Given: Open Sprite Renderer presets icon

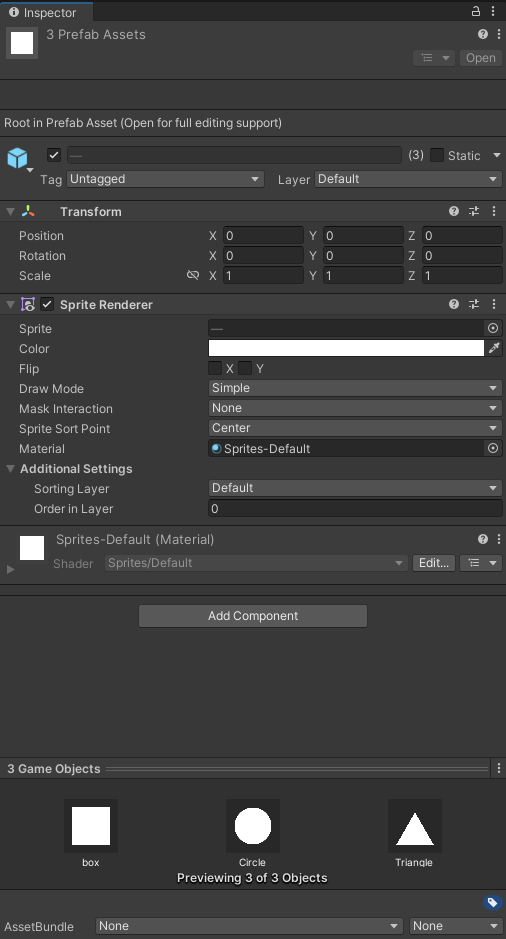Looking at the screenshot, I should point(474,304).
